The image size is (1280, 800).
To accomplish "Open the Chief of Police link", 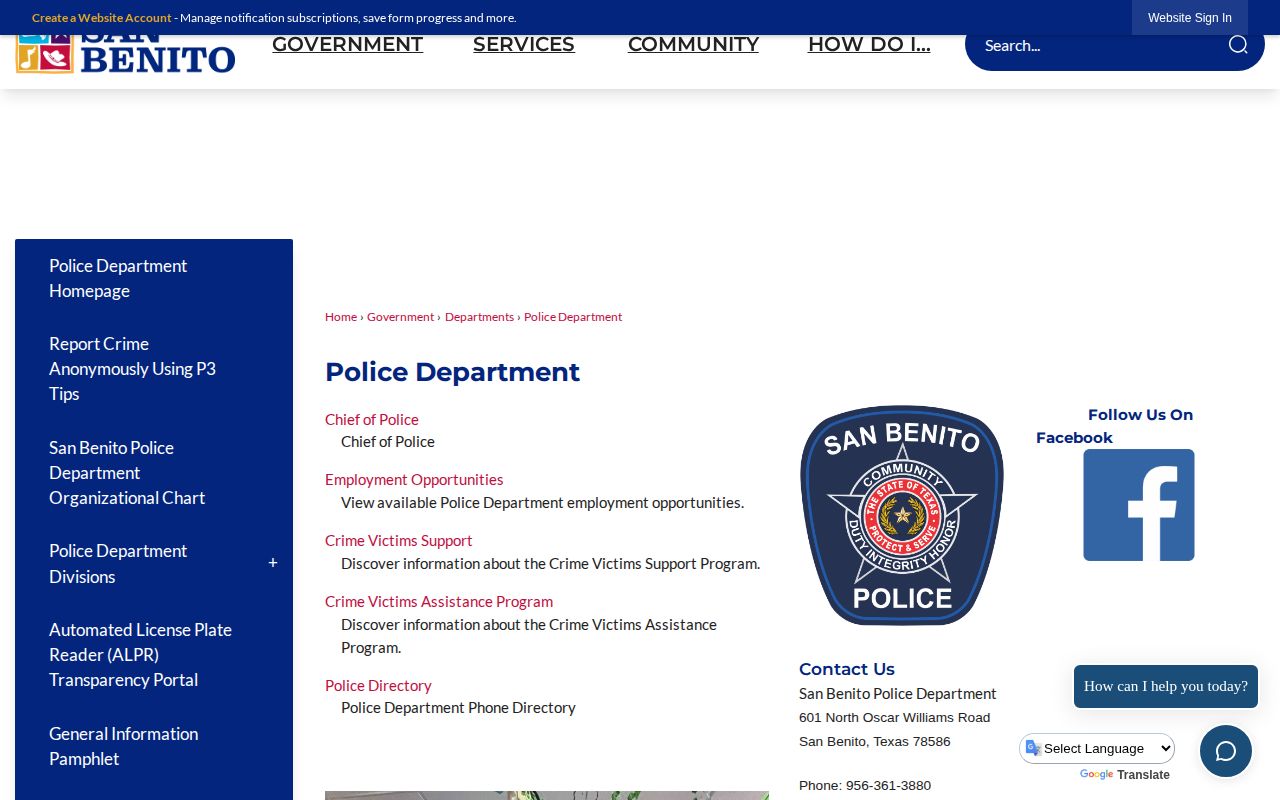I will coord(372,419).
